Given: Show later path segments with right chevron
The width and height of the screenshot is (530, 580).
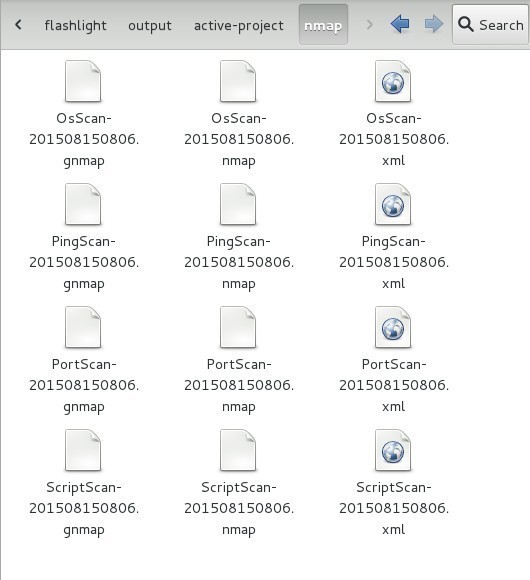Looking at the screenshot, I should 369,25.
